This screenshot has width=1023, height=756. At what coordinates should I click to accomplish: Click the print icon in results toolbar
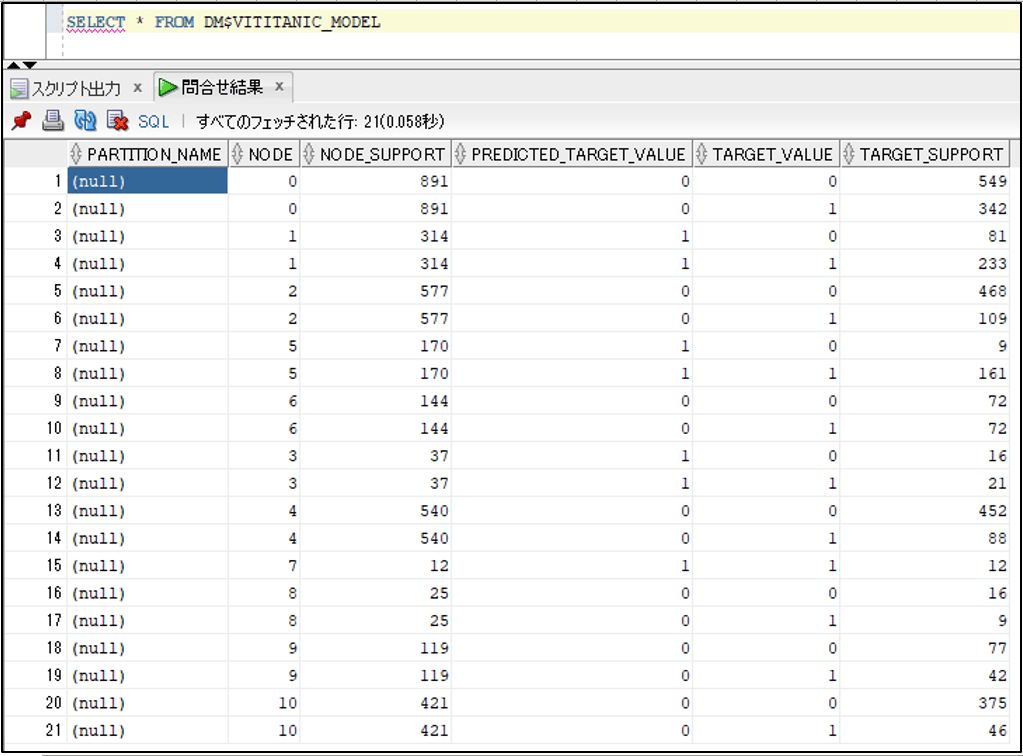coord(53,121)
